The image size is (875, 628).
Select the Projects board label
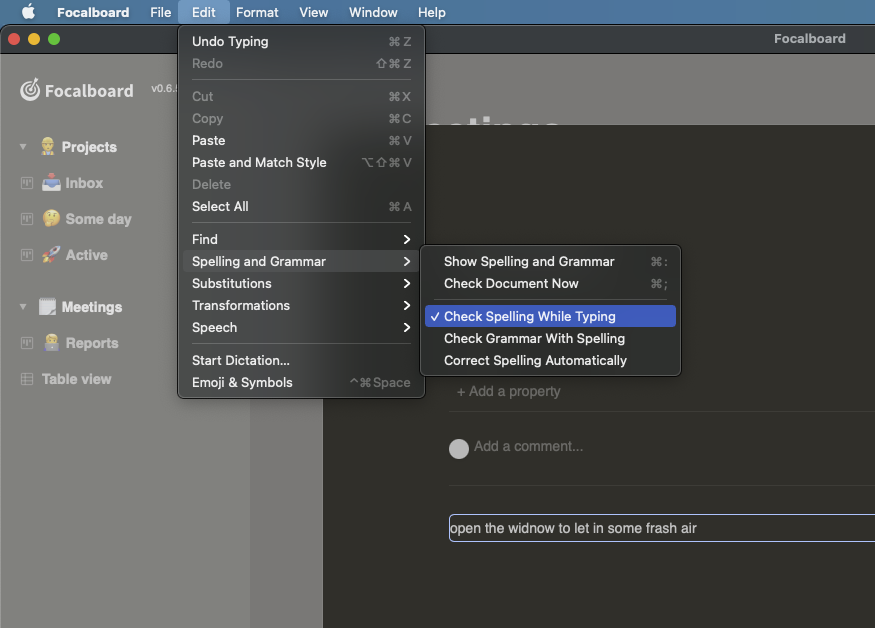pyautogui.click(x=89, y=147)
